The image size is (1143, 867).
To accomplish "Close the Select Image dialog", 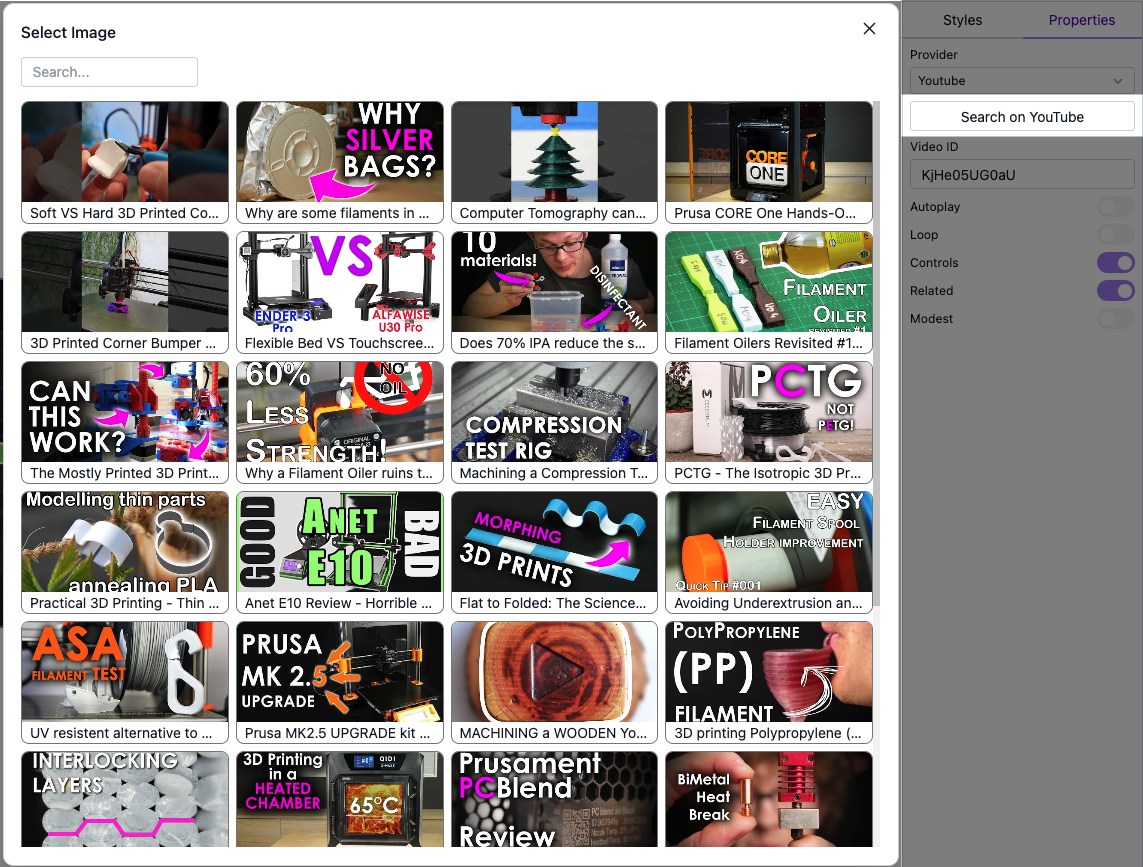I will (x=868, y=29).
